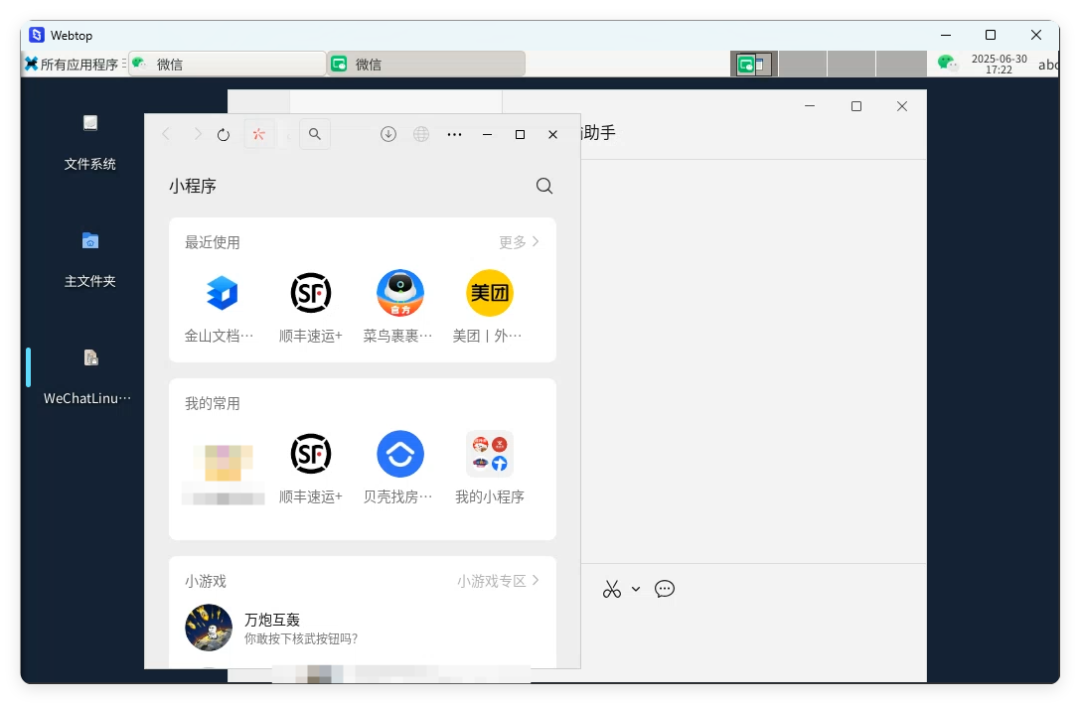Switch to the first 微信 taskbar window
This screenshot has width=1080, height=704.
227,64
